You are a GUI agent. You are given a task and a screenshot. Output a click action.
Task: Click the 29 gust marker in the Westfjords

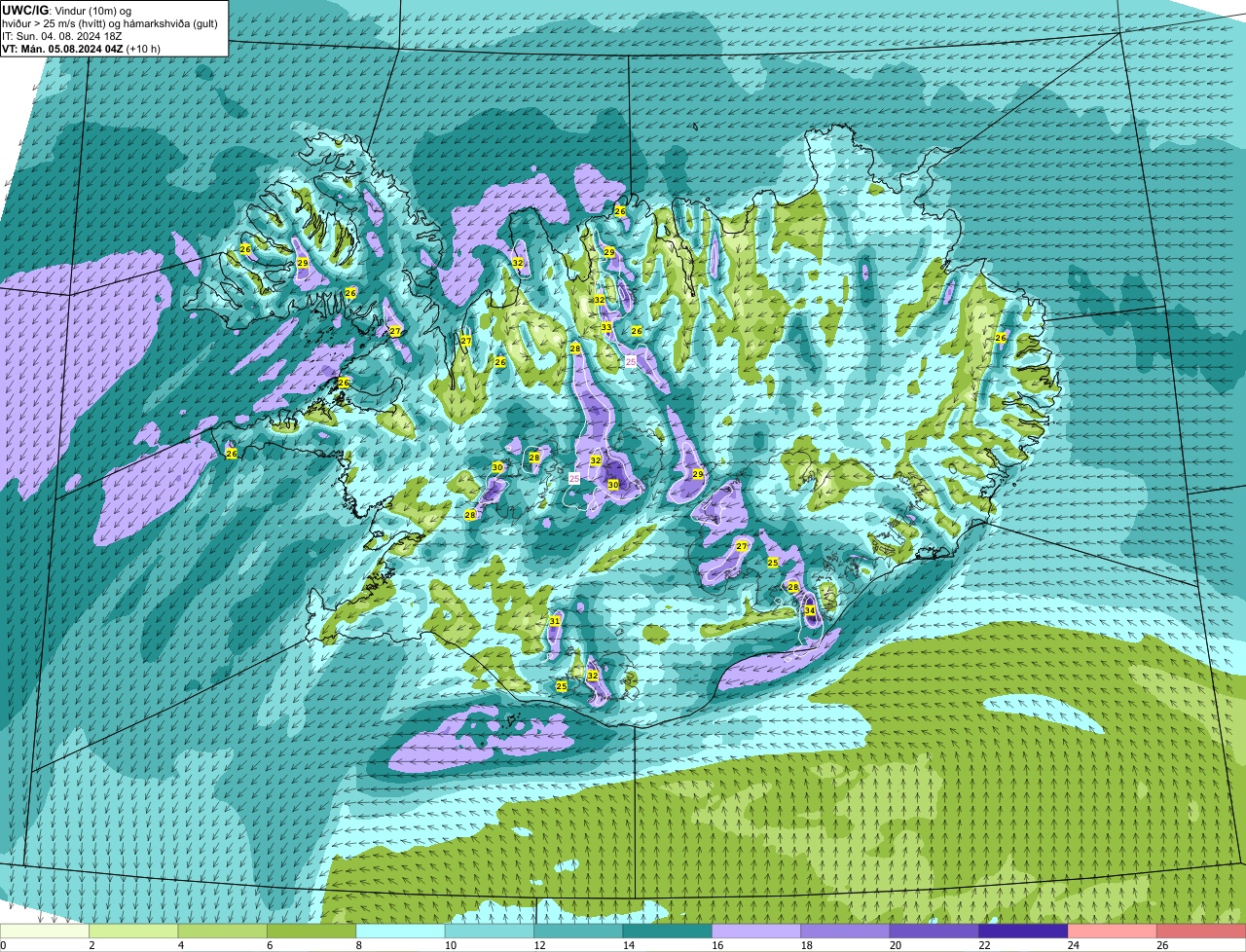[303, 263]
